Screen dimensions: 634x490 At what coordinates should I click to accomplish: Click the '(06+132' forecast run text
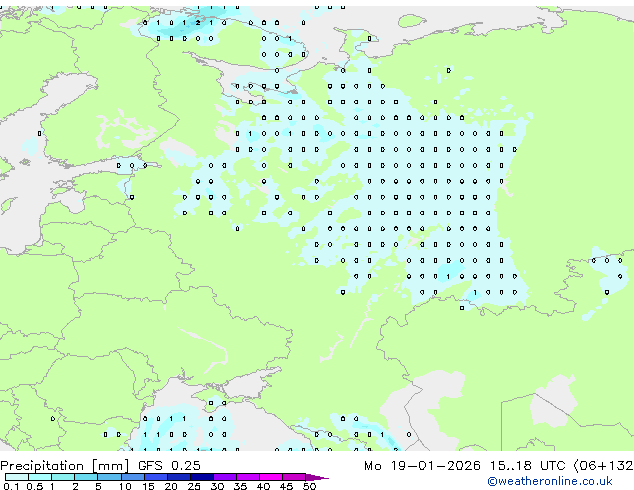(x=603, y=466)
